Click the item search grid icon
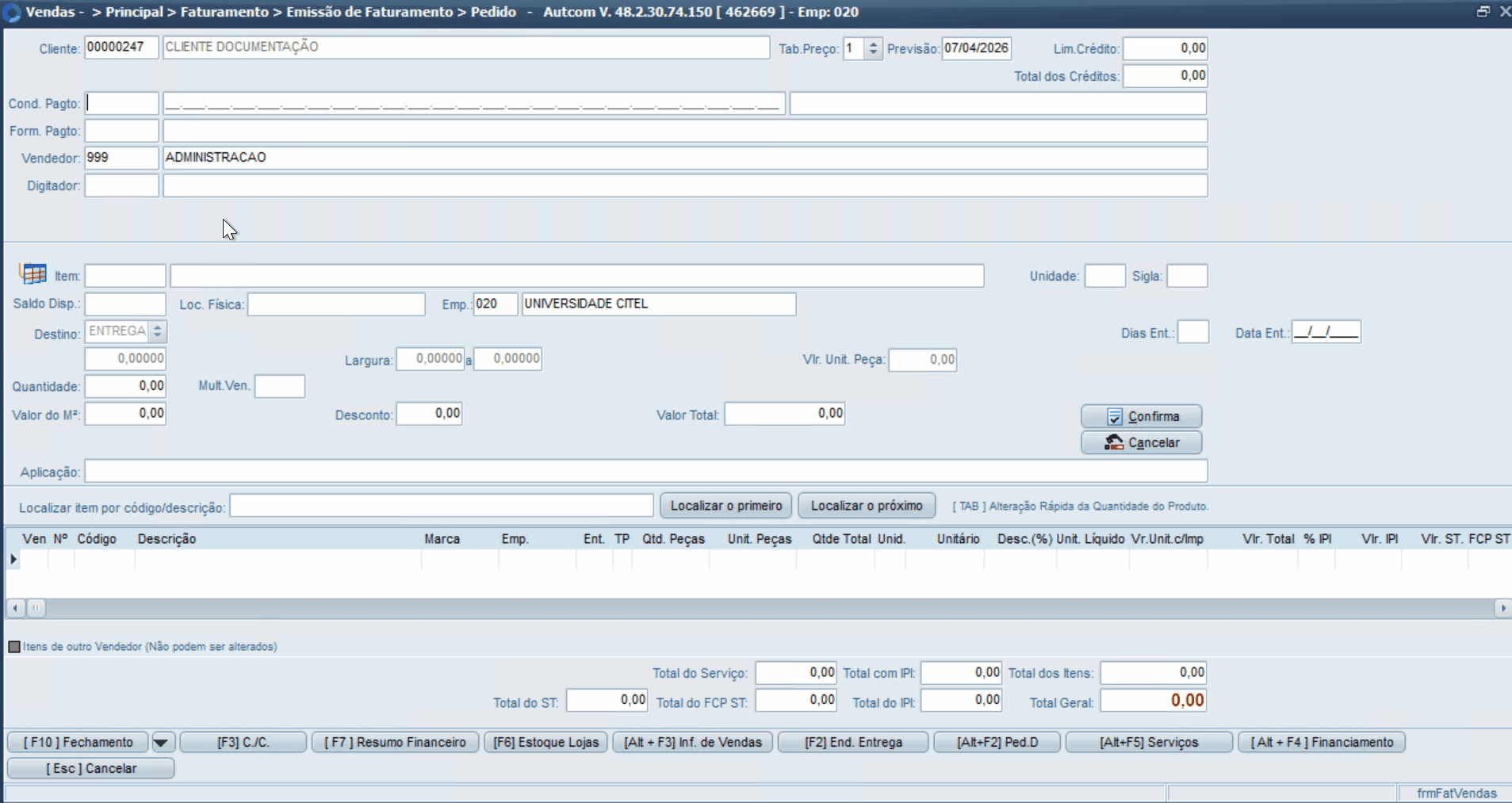This screenshot has width=1512, height=803. click(x=33, y=274)
